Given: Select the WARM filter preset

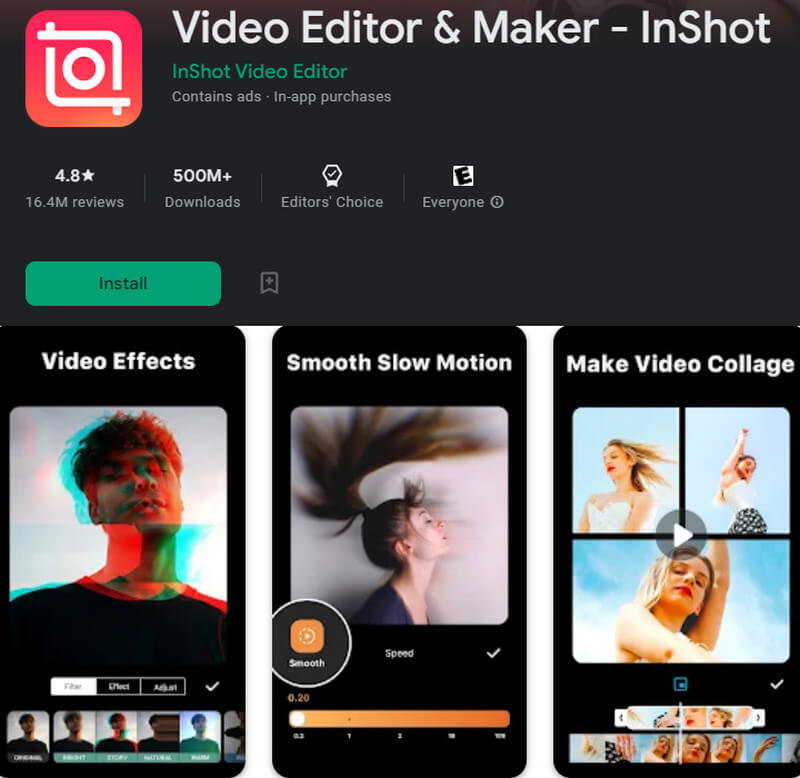Looking at the screenshot, I should tap(200, 736).
